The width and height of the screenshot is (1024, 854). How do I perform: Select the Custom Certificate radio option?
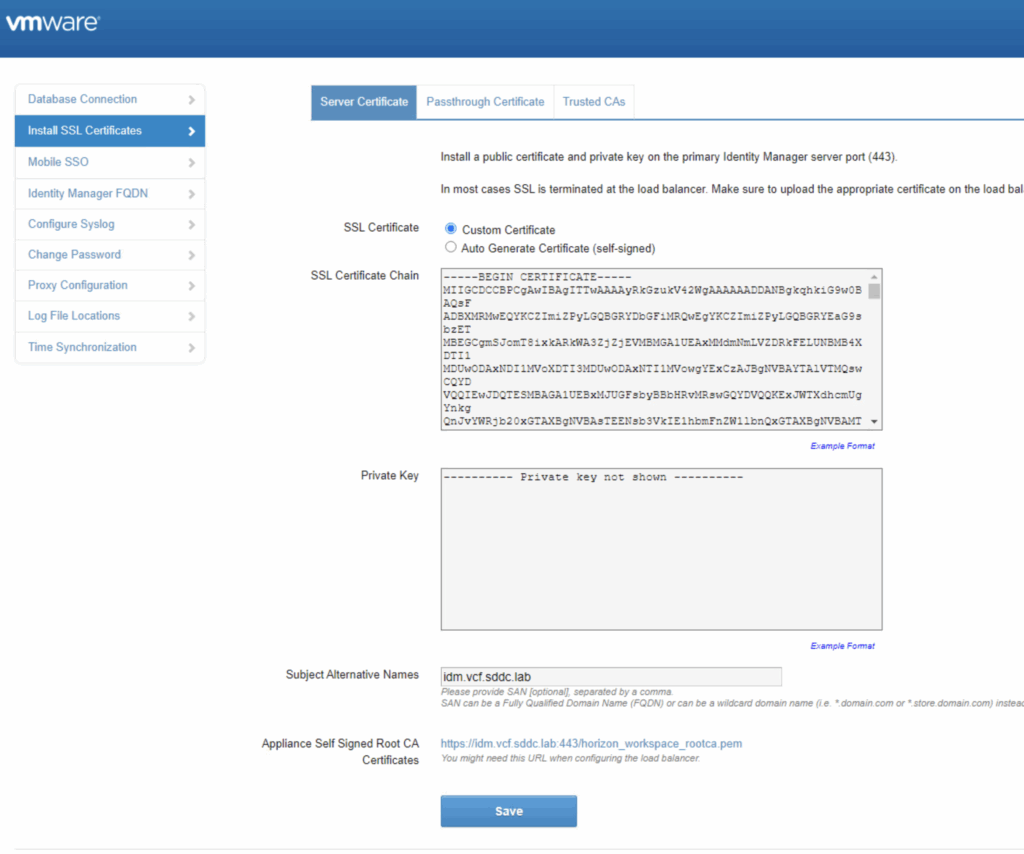coord(451,229)
